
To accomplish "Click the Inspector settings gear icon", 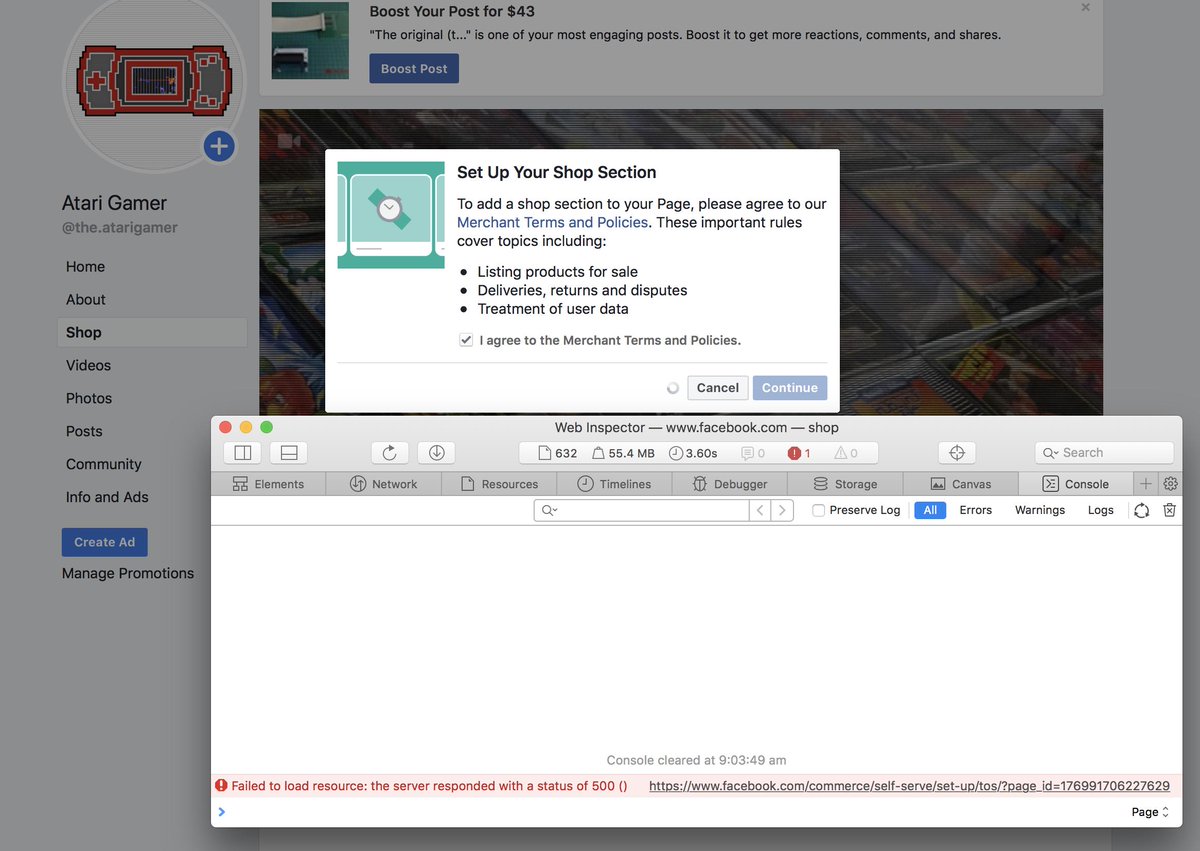I will click(1171, 484).
